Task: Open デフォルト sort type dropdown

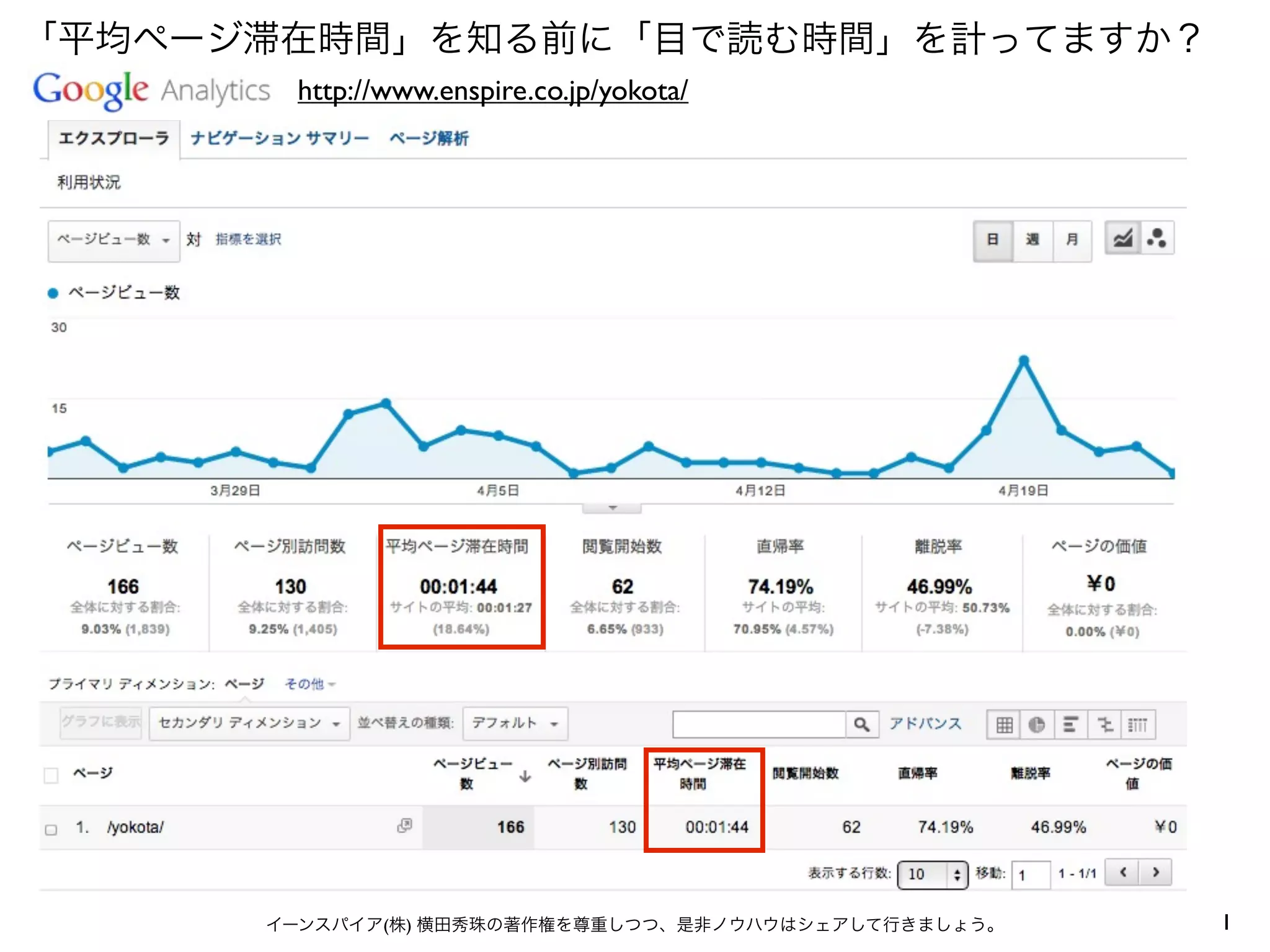Action: [x=515, y=723]
